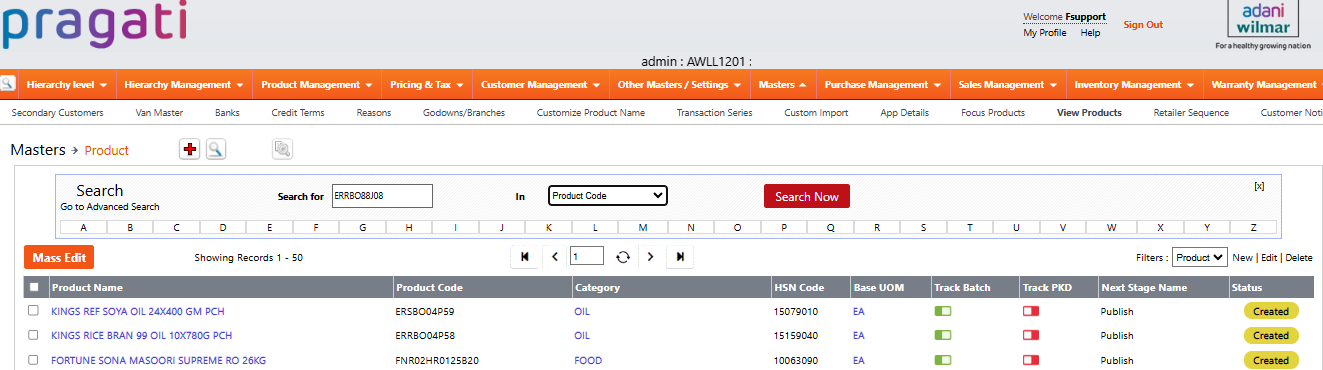This screenshot has height=370, width=1323.
Task: Filter by letter K in alphabet bar
Action: point(549,227)
